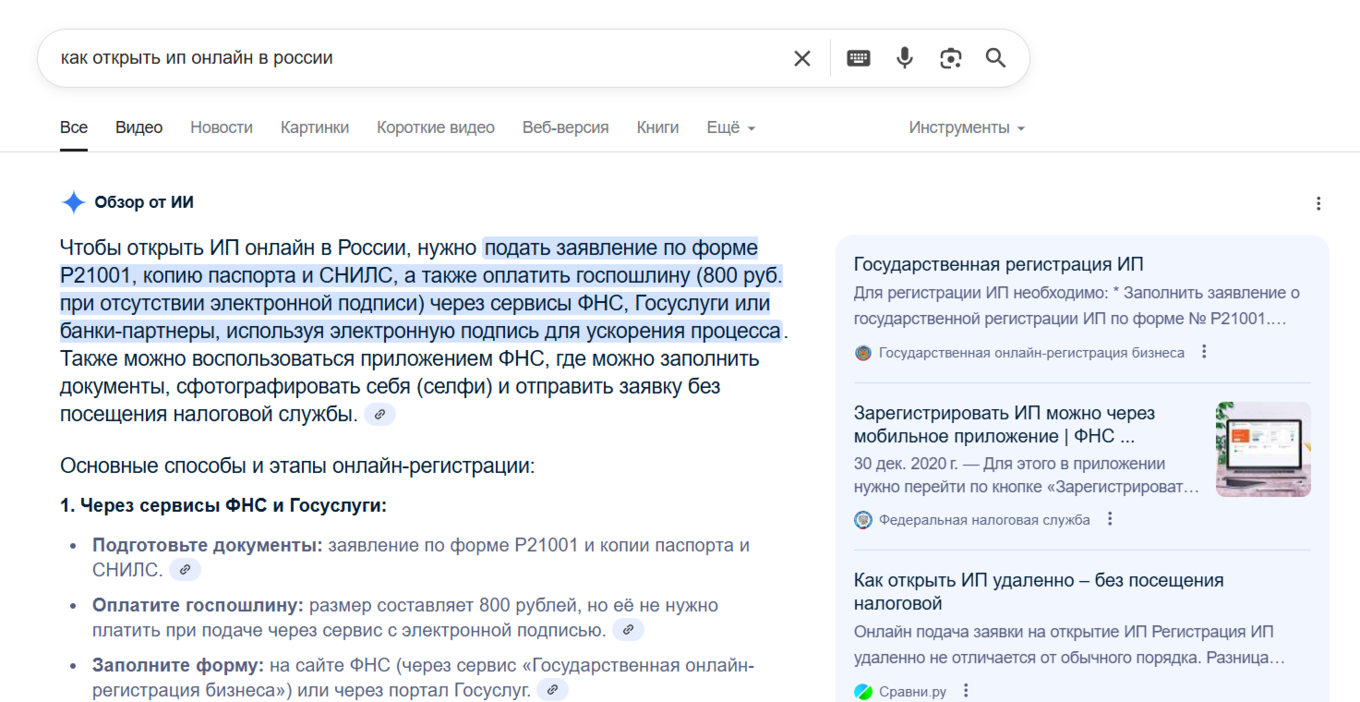Screen dimensions: 1360x702
Task: Clear the search query with the X icon
Action: point(802,58)
